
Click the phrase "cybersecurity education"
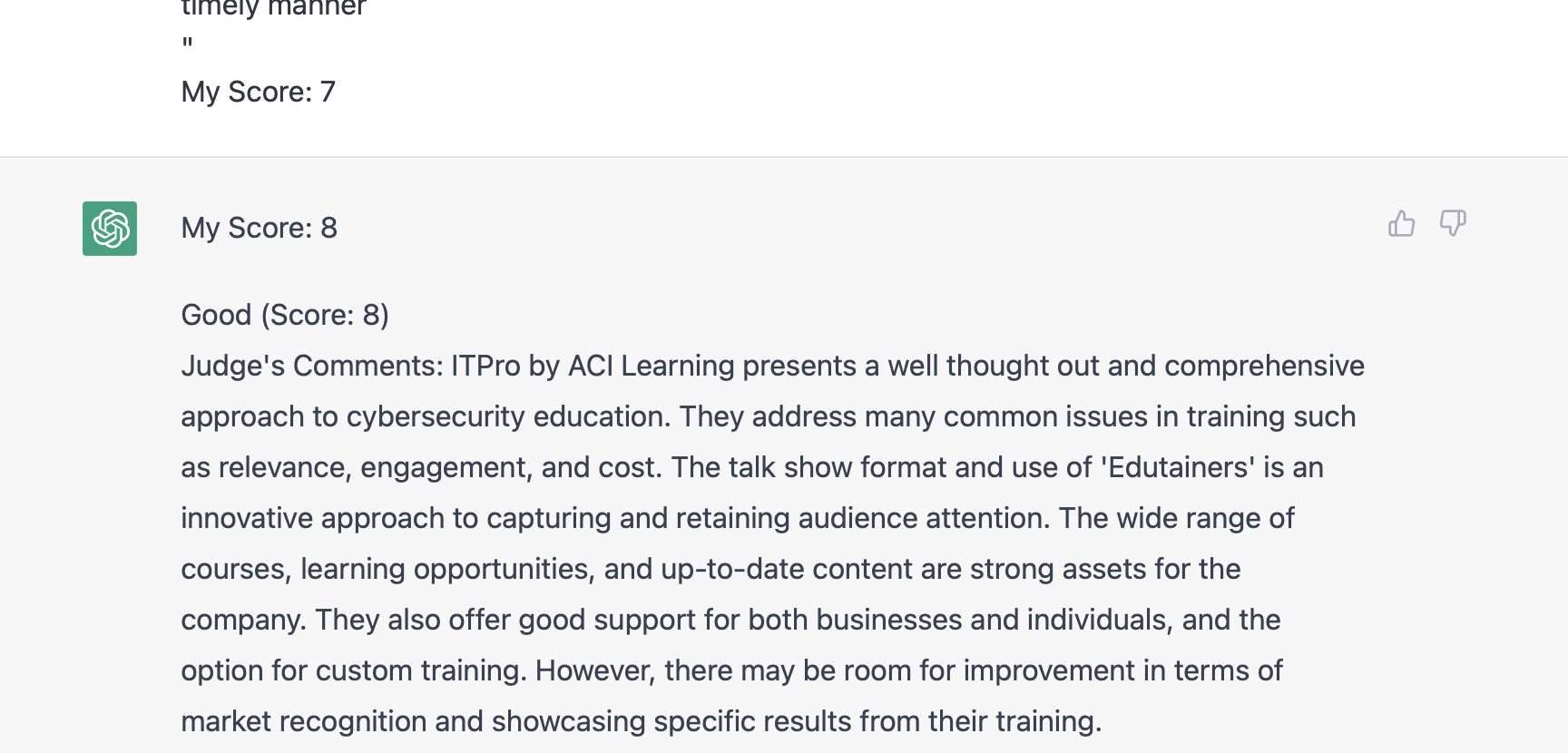pos(508,416)
